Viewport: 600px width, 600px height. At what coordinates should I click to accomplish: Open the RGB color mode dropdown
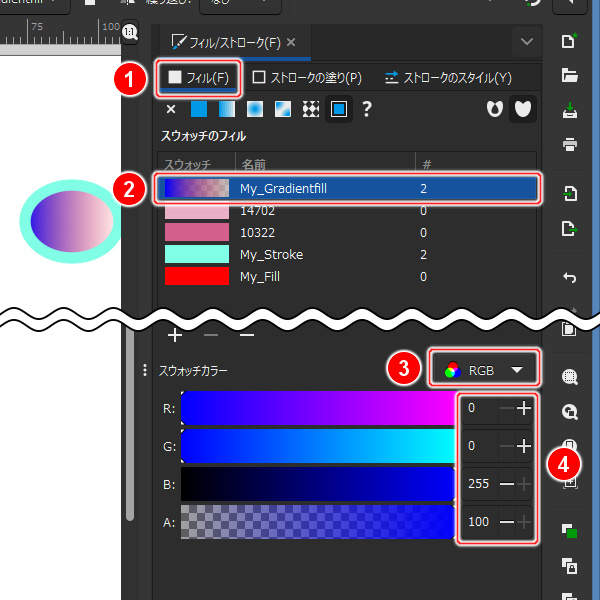point(484,370)
